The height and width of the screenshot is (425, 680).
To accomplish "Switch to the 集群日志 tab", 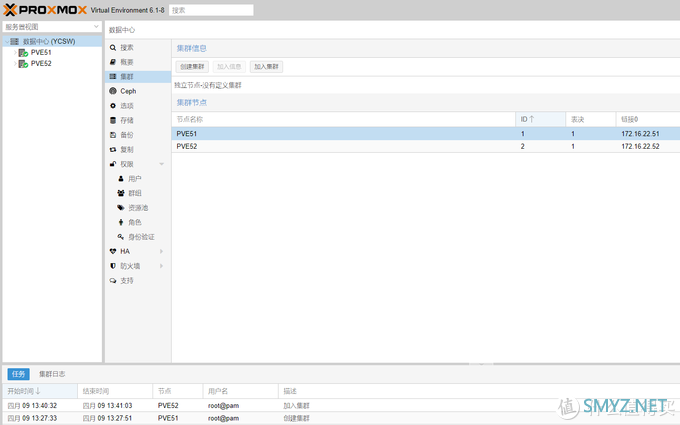I will (52, 374).
